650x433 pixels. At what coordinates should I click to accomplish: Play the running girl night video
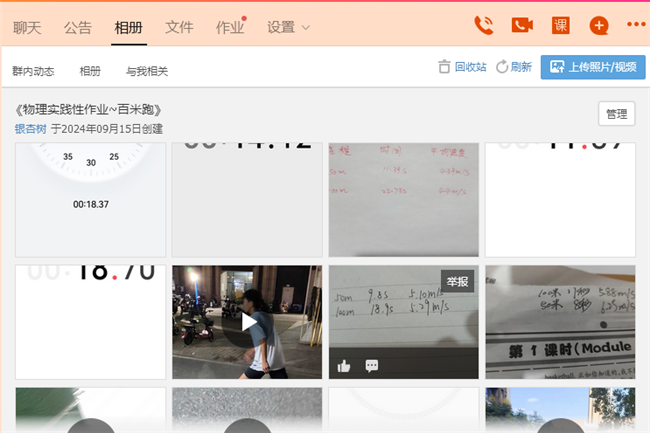coord(247,322)
